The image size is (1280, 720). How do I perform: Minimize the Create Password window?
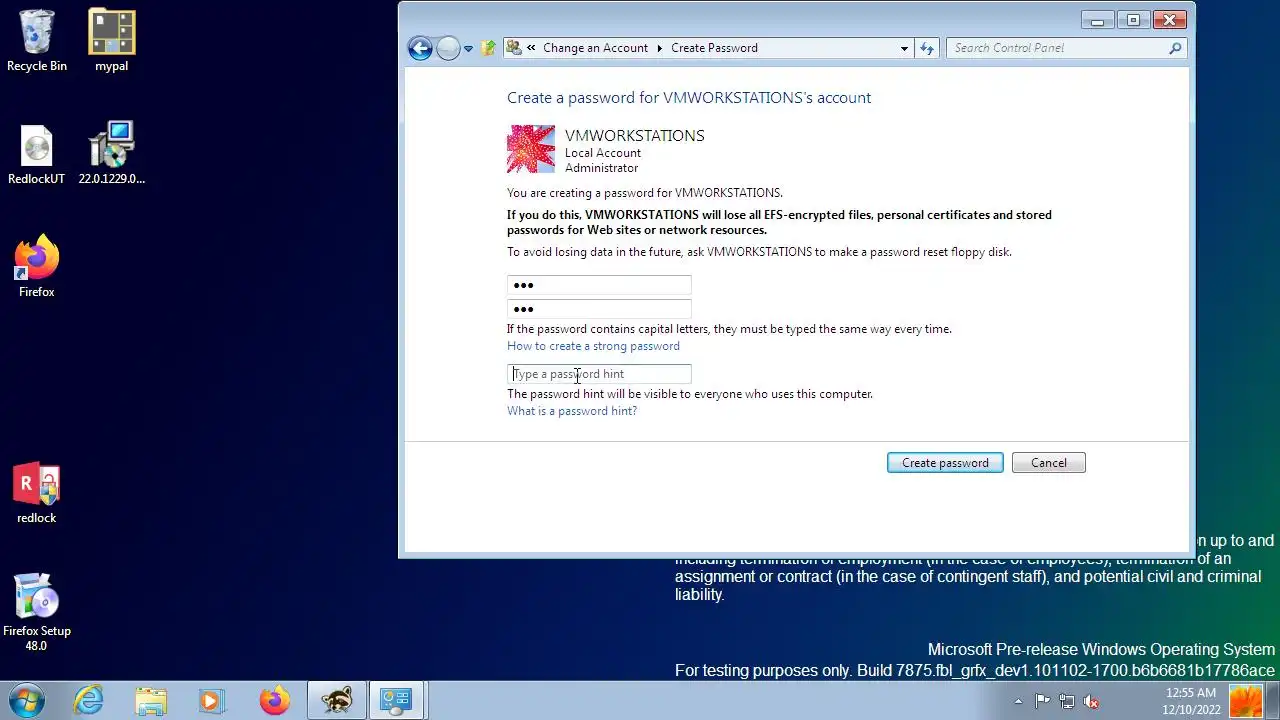click(1097, 20)
